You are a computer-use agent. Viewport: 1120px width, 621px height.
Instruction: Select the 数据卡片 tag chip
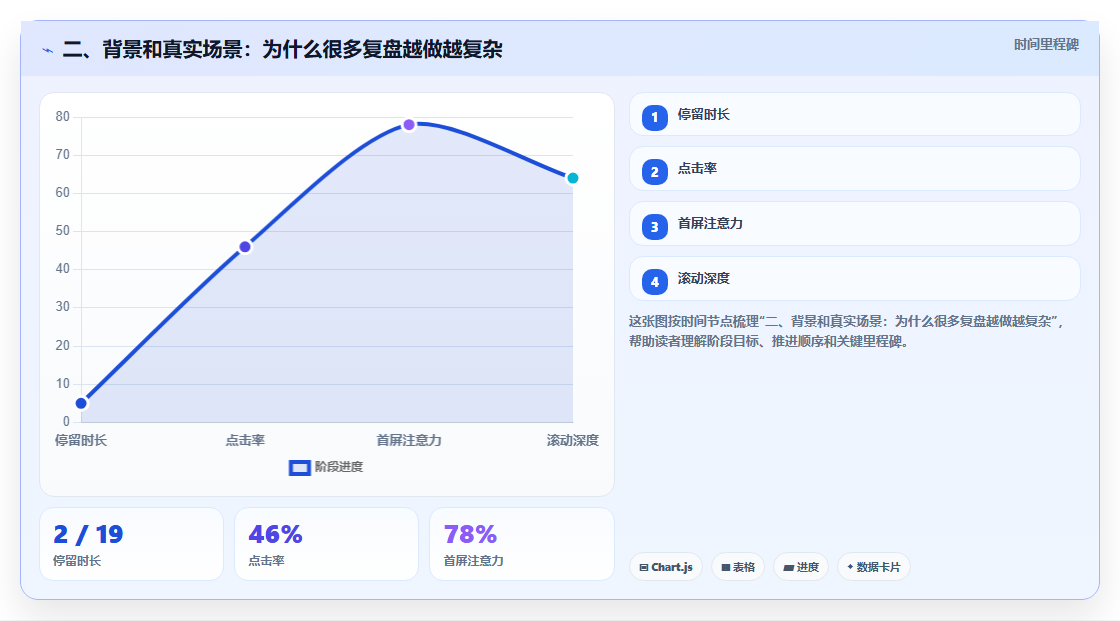coord(874,567)
